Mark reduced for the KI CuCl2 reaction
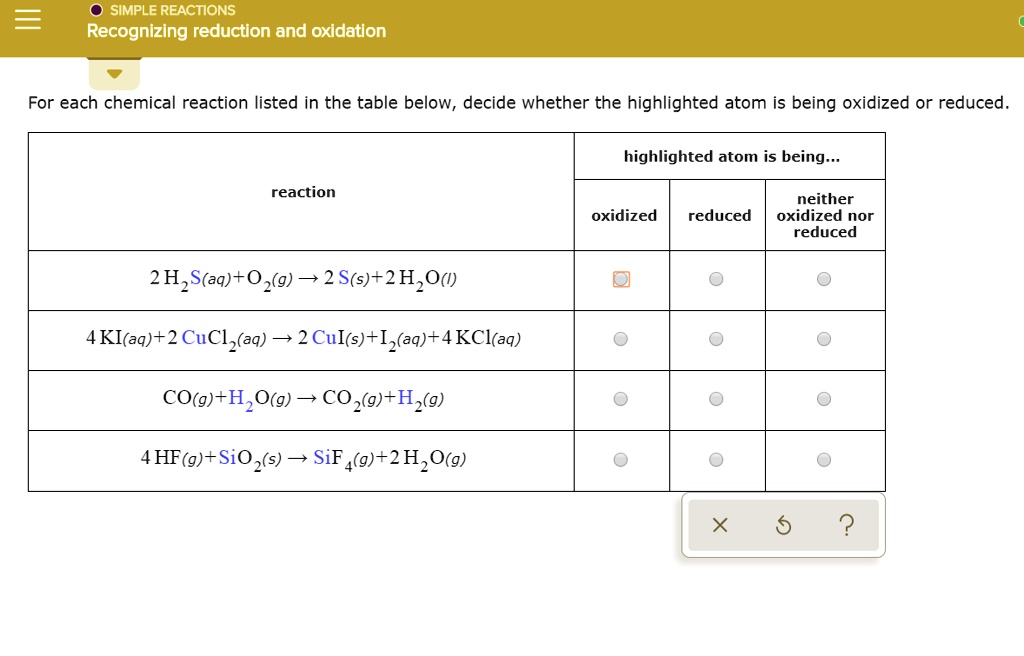 (x=716, y=340)
